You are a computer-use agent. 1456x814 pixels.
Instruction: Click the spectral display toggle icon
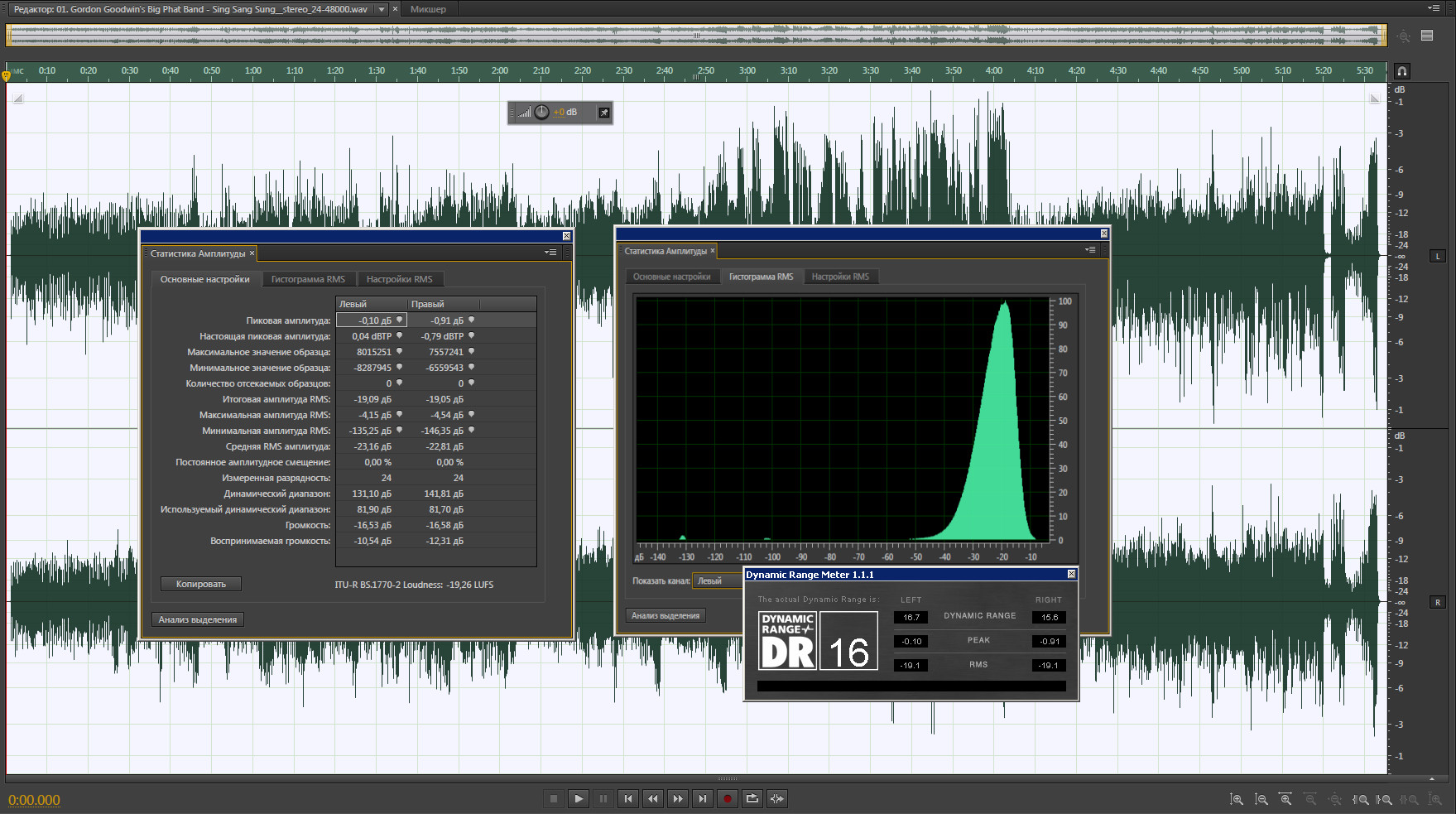pos(1427,36)
